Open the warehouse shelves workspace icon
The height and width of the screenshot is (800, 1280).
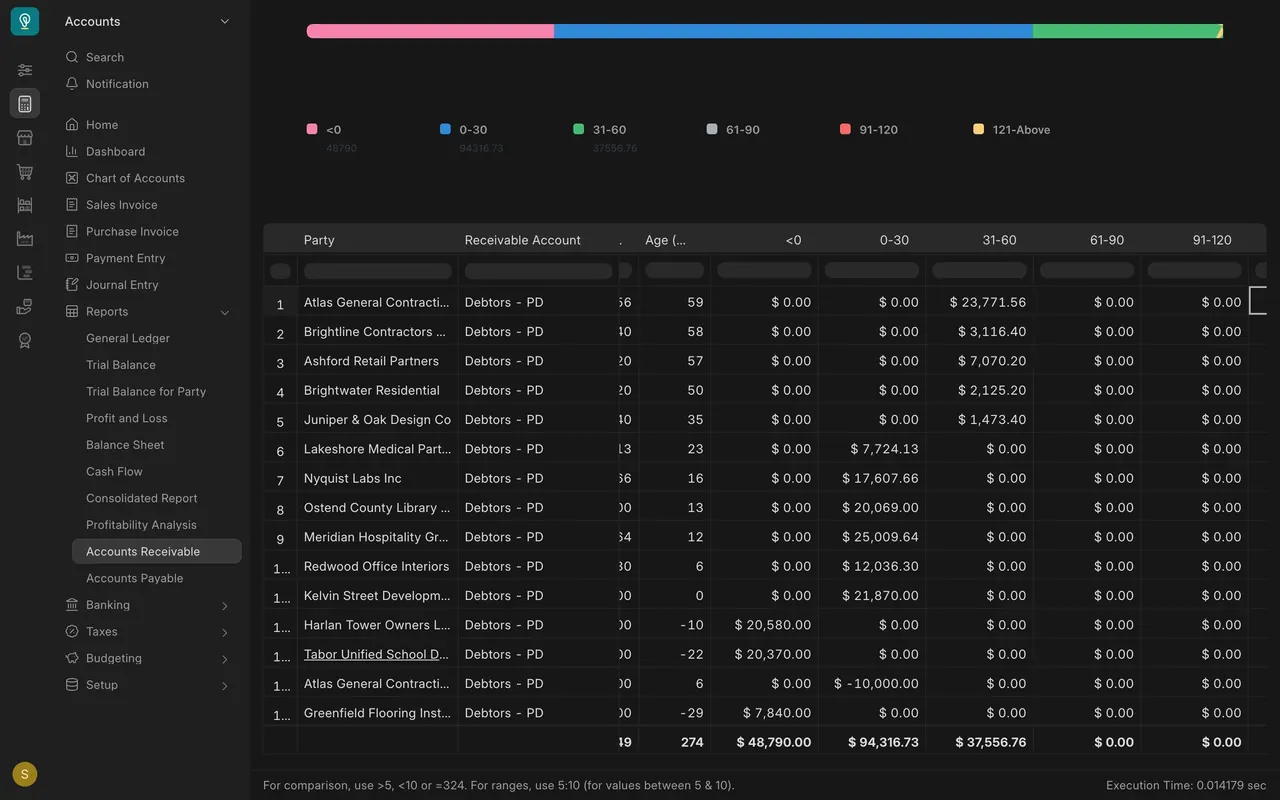tap(25, 205)
